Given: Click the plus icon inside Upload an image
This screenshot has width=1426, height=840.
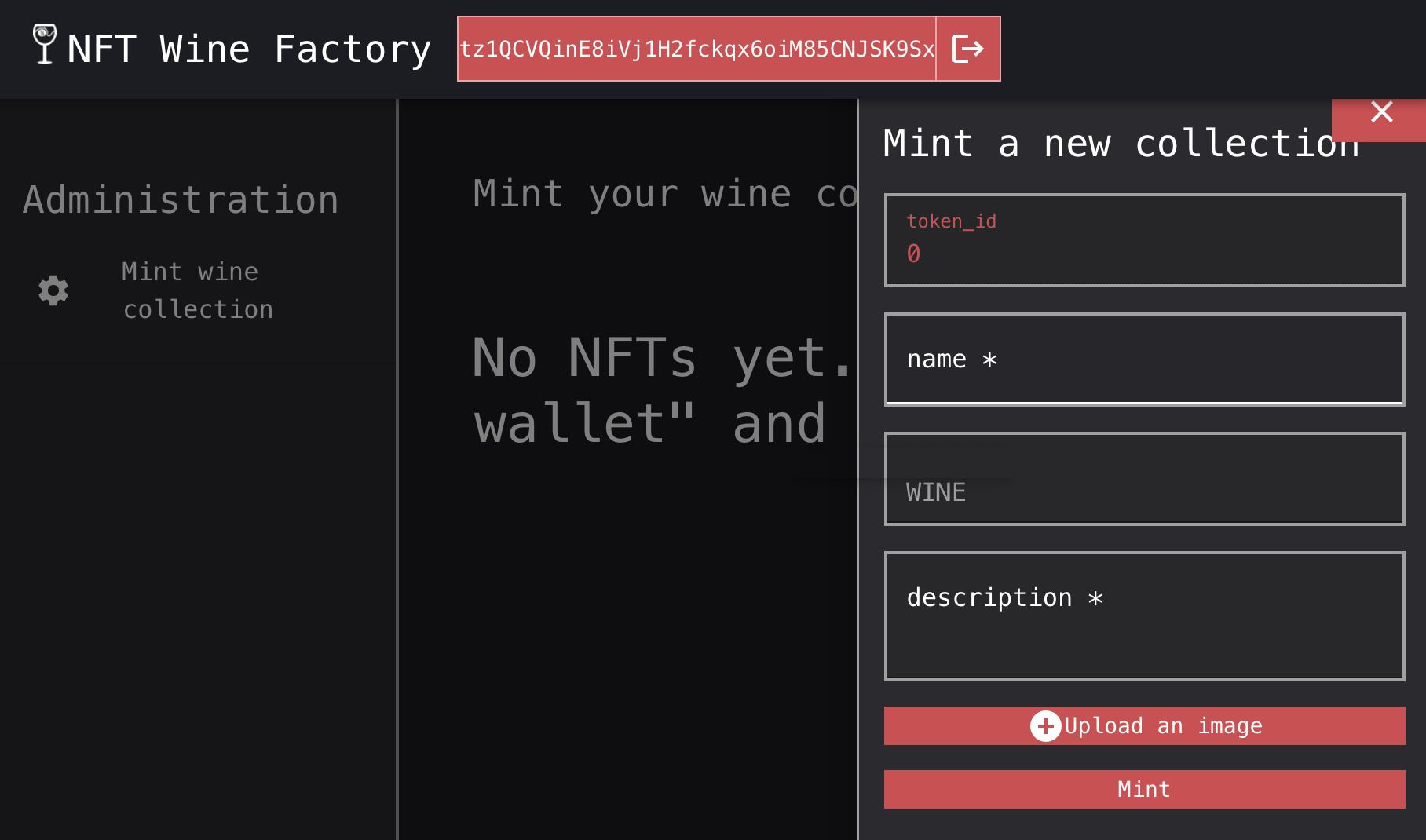Looking at the screenshot, I should (x=1044, y=726).
